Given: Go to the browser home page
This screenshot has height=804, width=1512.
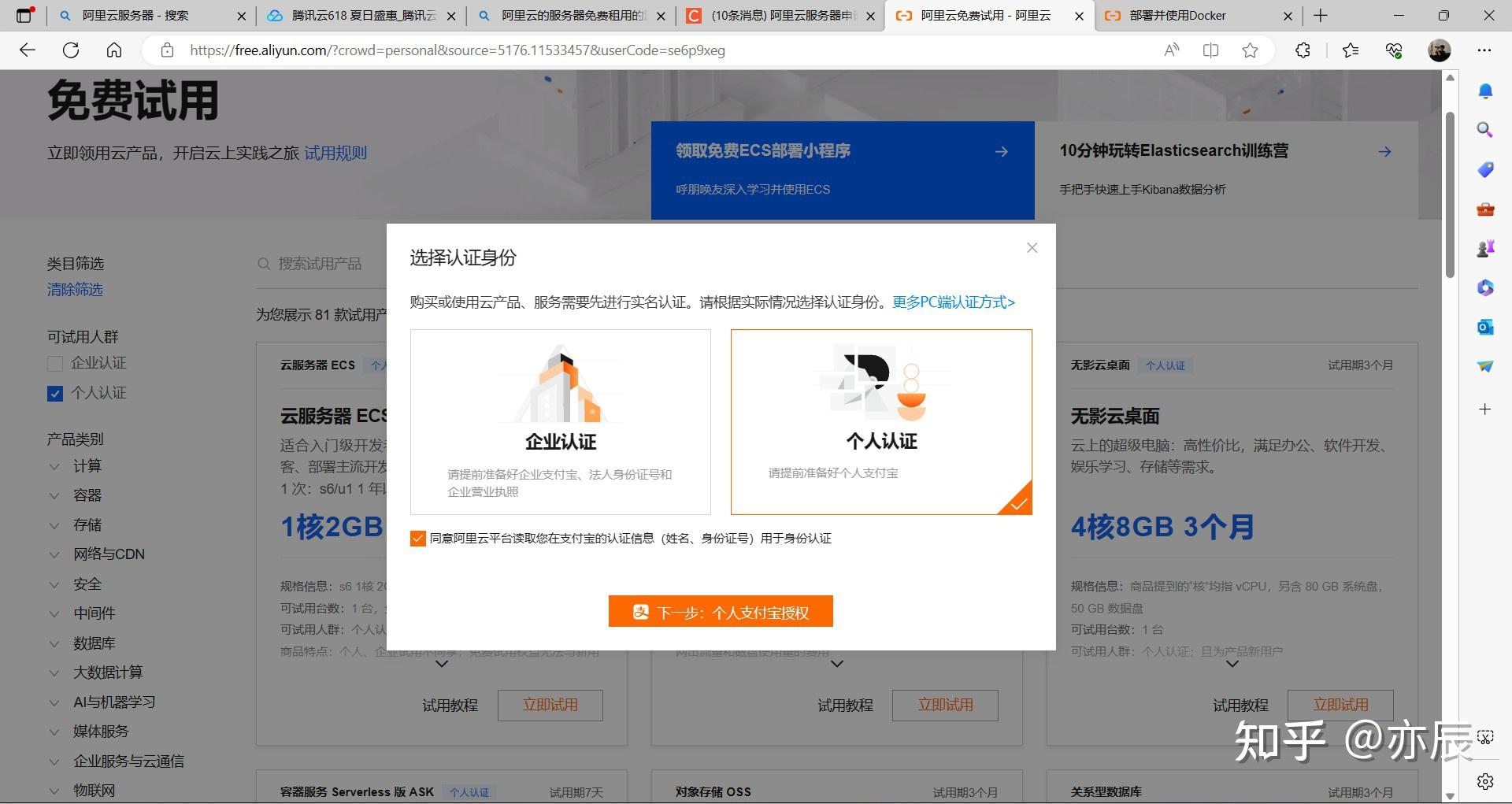Looking at the screenshot, I should [114, 50].
